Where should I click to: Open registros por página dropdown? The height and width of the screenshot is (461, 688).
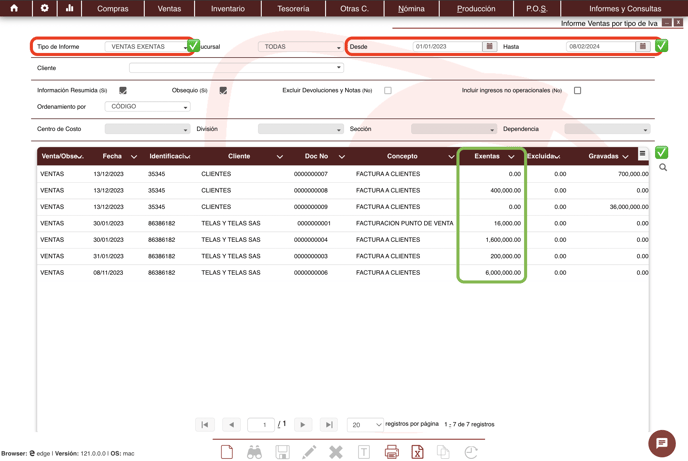[365, 425]
